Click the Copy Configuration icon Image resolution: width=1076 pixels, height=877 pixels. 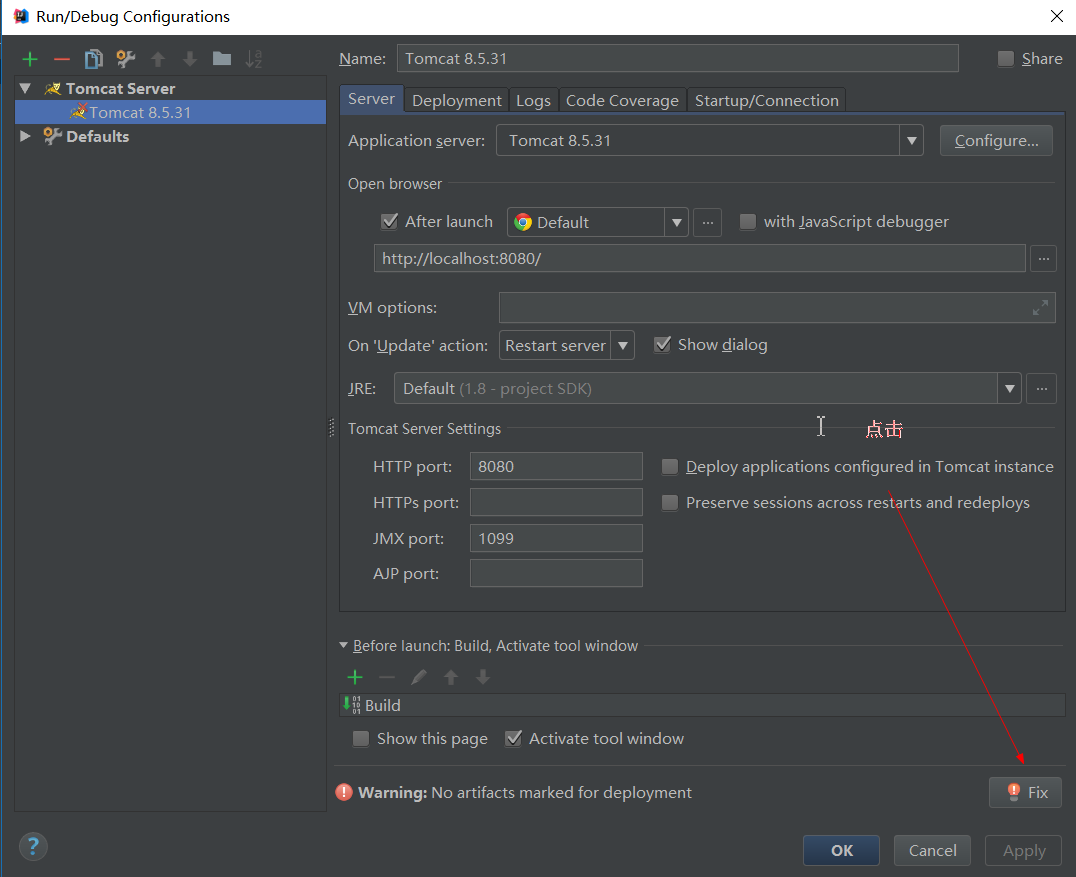[x=94, y=59]
